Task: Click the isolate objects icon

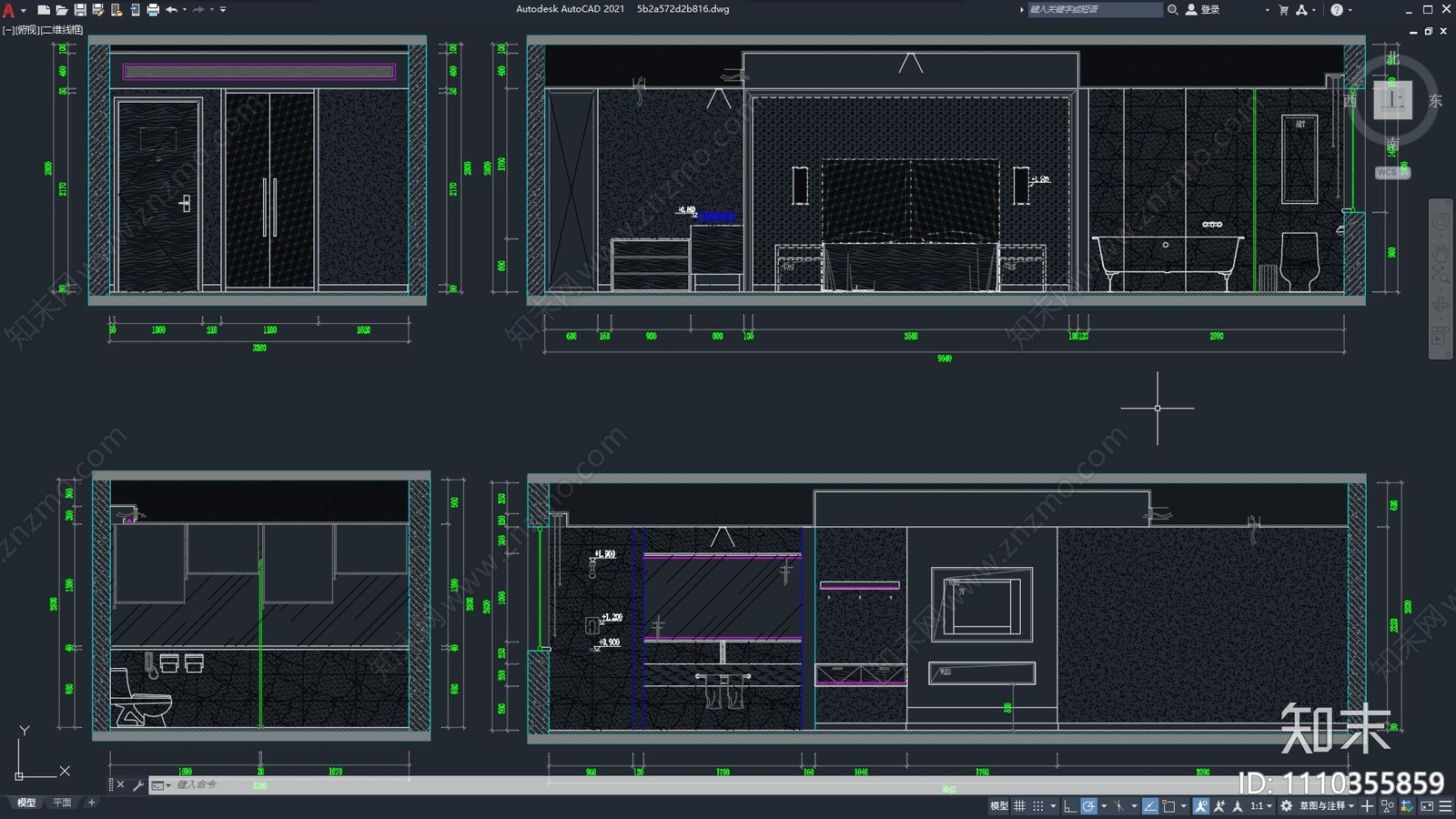Action: [1387, 806]
